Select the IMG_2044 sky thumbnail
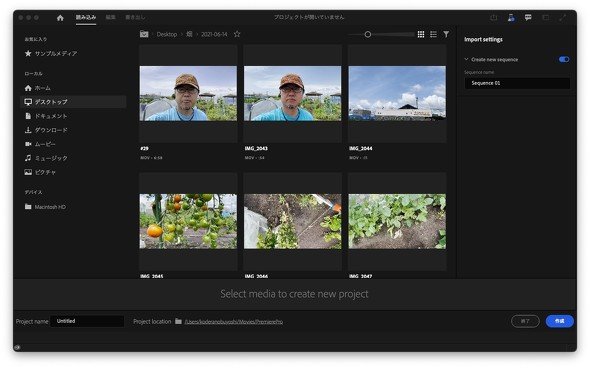The height and width of the screenshot is (368, 590). pos(397,93)
